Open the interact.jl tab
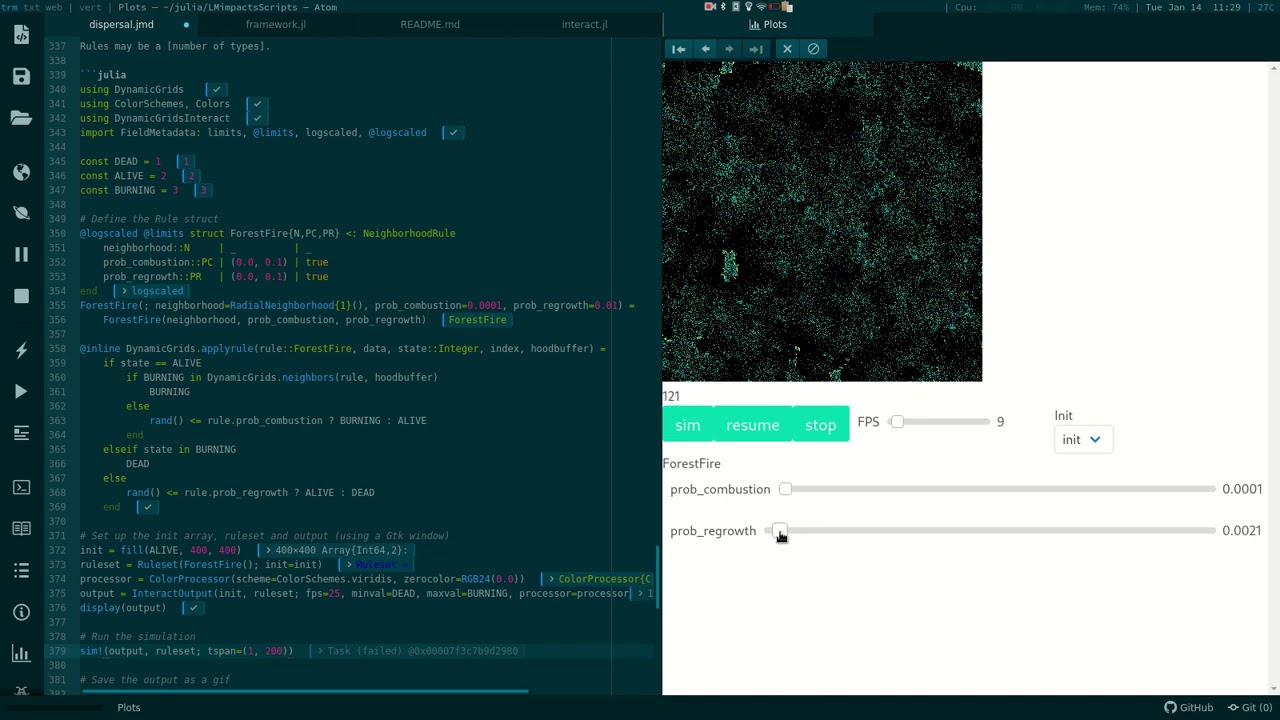This screenshot has height=720, width=1280. pyautogui.click(x=584, y=24)
